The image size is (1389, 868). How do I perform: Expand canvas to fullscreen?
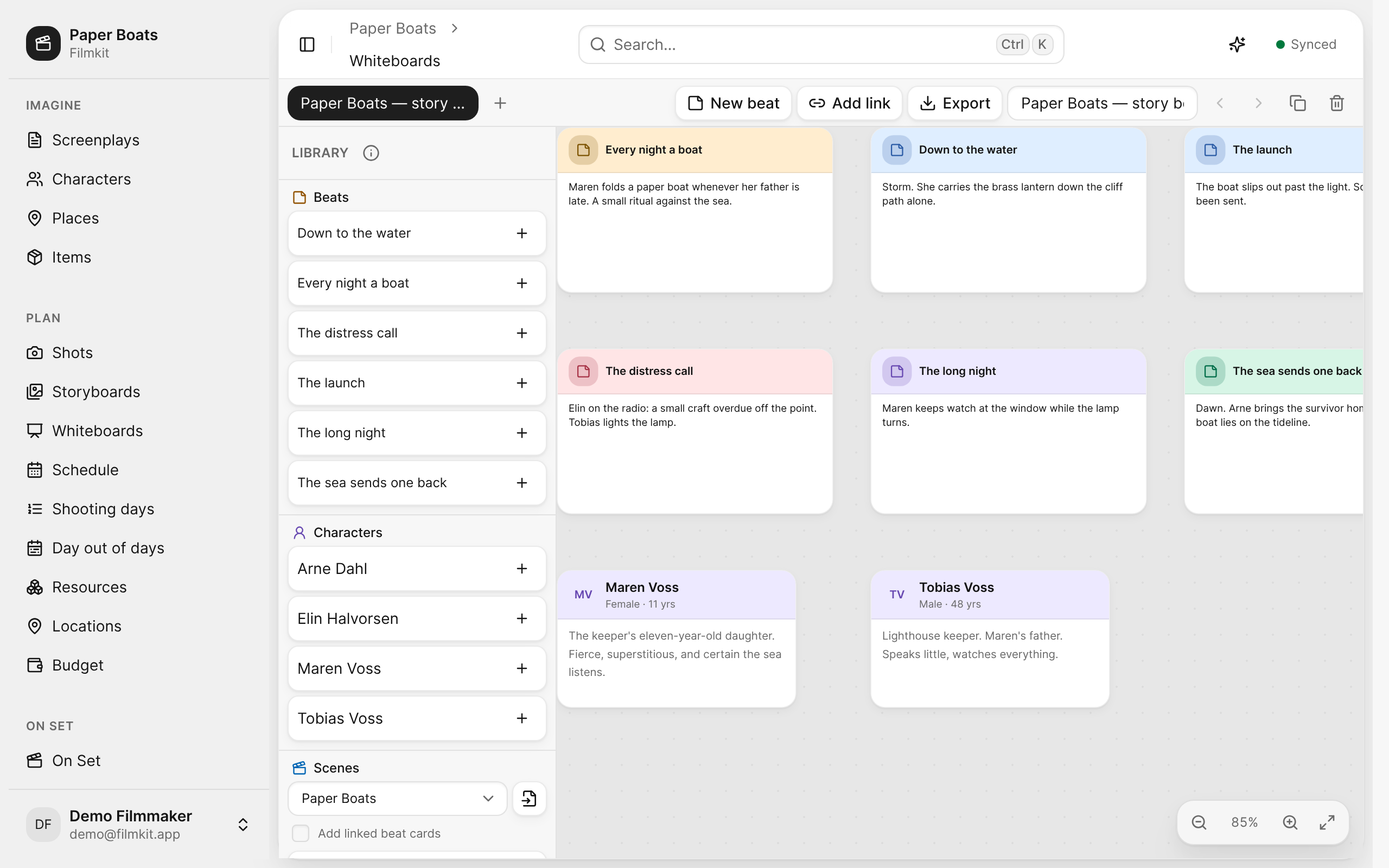[x=1327, y=822]
